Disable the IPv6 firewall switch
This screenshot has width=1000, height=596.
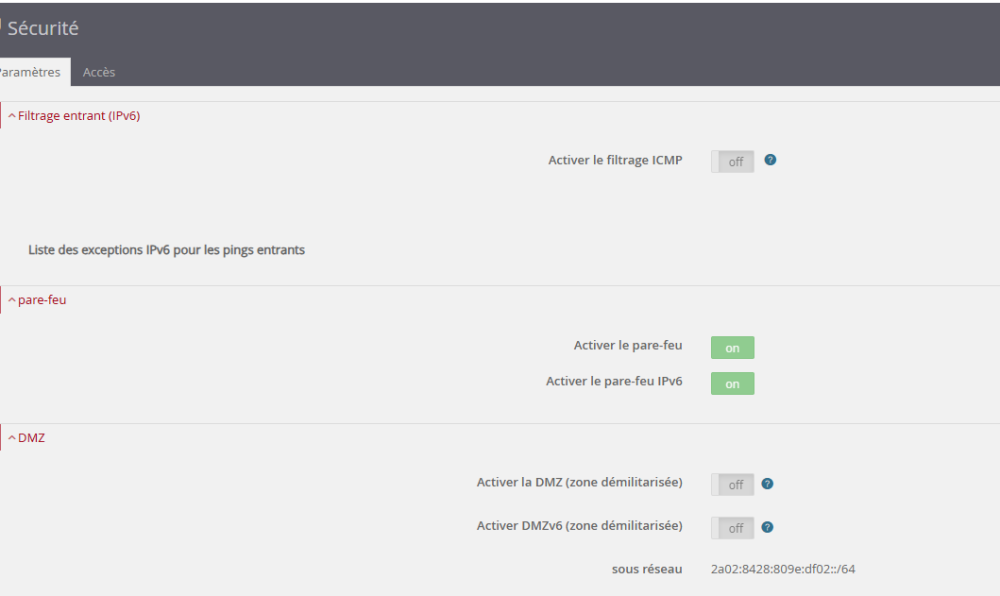[733, 384]
